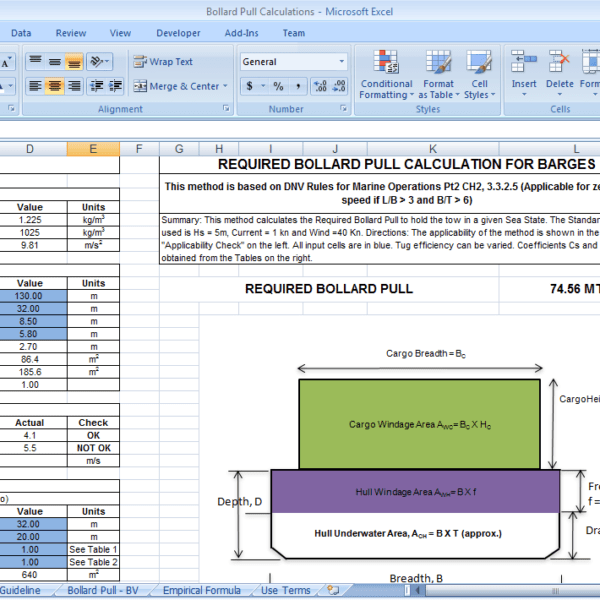The image size is (600, 600).
Task: Select the green Cargo Windage Area shape
Action: [x=419, y=424]
